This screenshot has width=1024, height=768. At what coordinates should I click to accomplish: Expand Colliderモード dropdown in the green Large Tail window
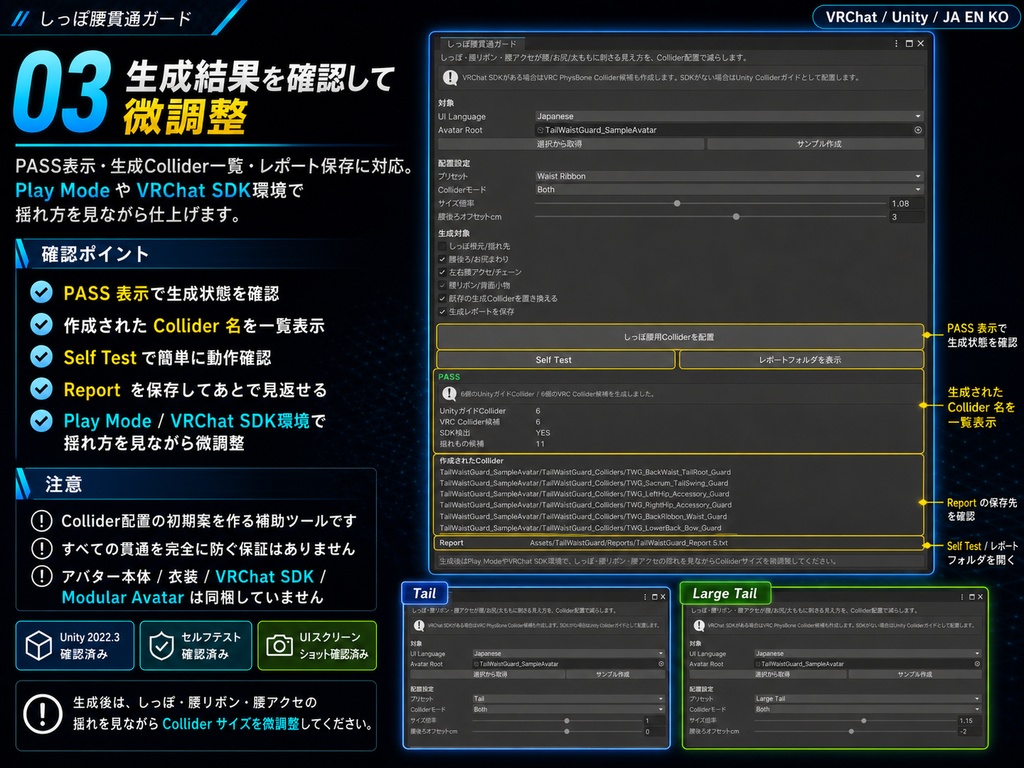pyautogui.click(x=867, y=709)
